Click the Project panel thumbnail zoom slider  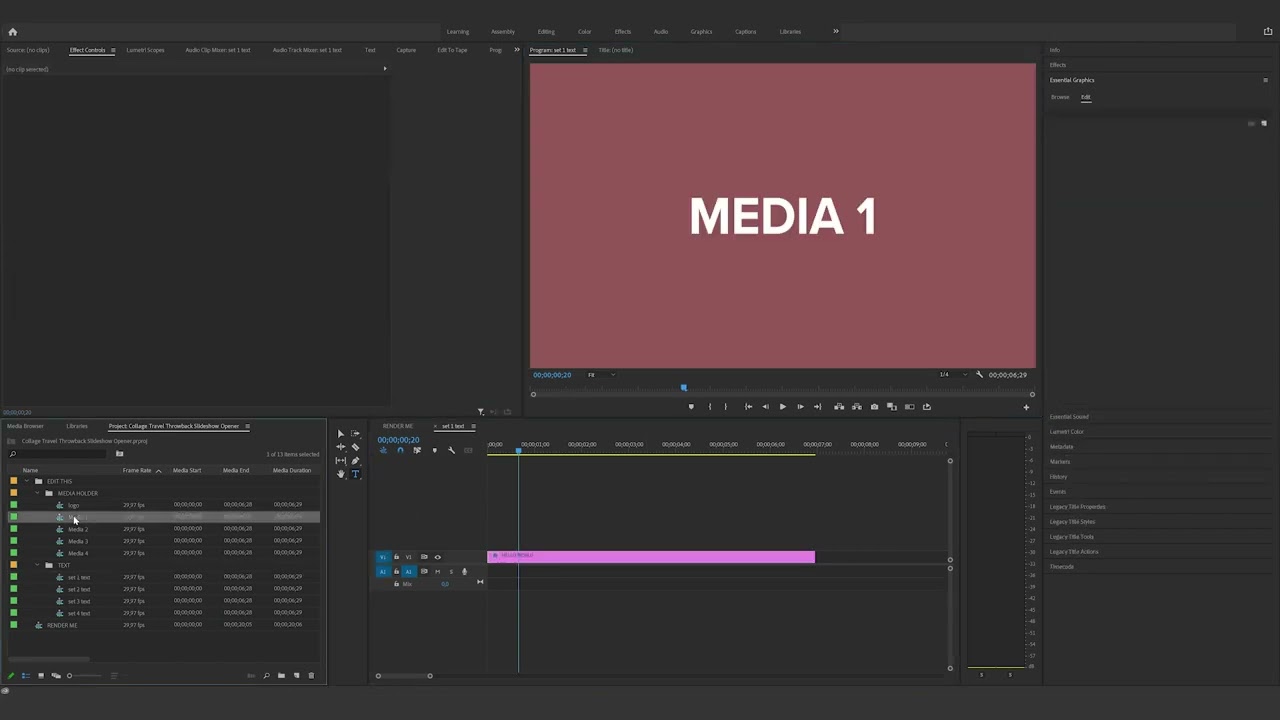point(85,676)
